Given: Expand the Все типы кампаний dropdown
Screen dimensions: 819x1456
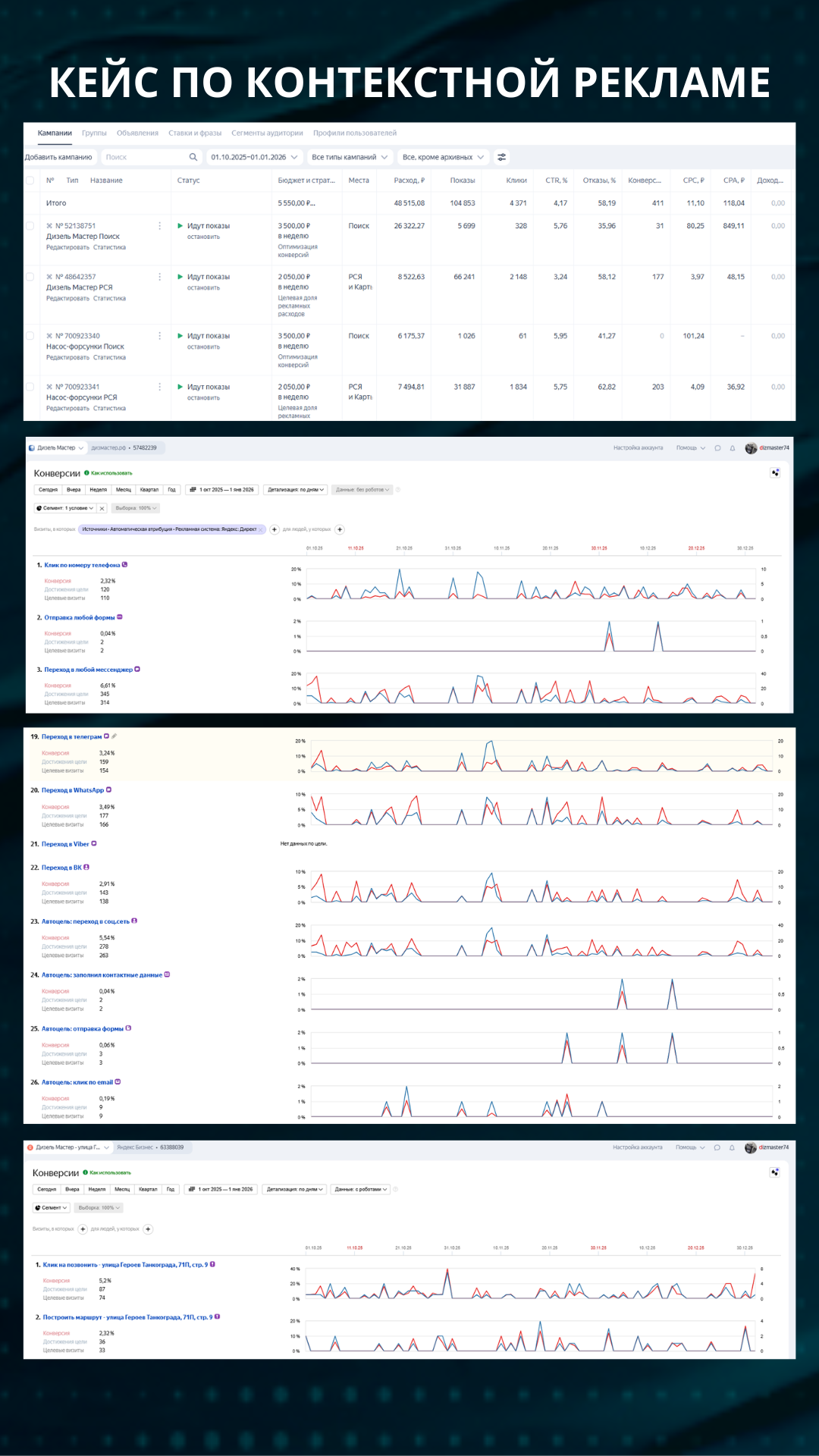Looking at the screenshot, I should [x=350, y=157].
